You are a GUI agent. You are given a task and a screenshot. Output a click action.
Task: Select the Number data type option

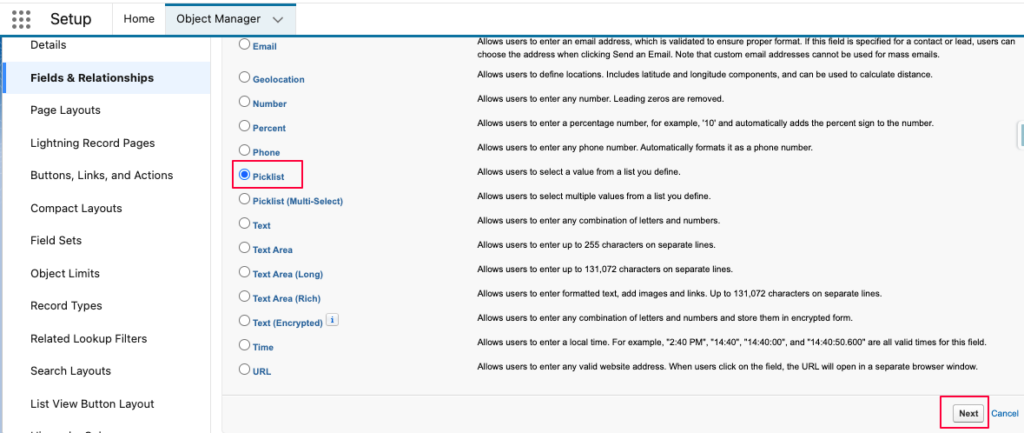[x=245, y=102]
